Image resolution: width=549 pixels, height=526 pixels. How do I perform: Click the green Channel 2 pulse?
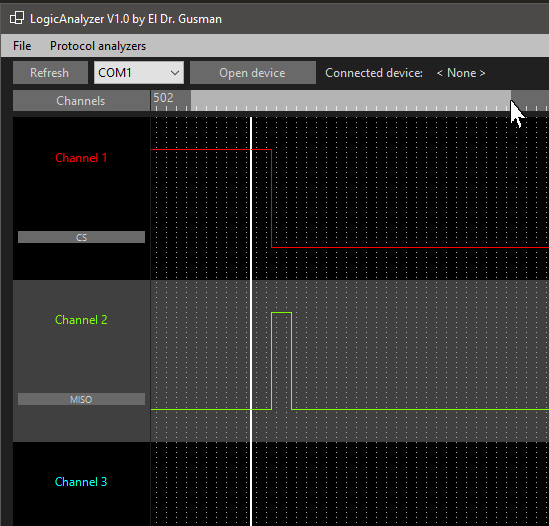[x=282, y=361]
